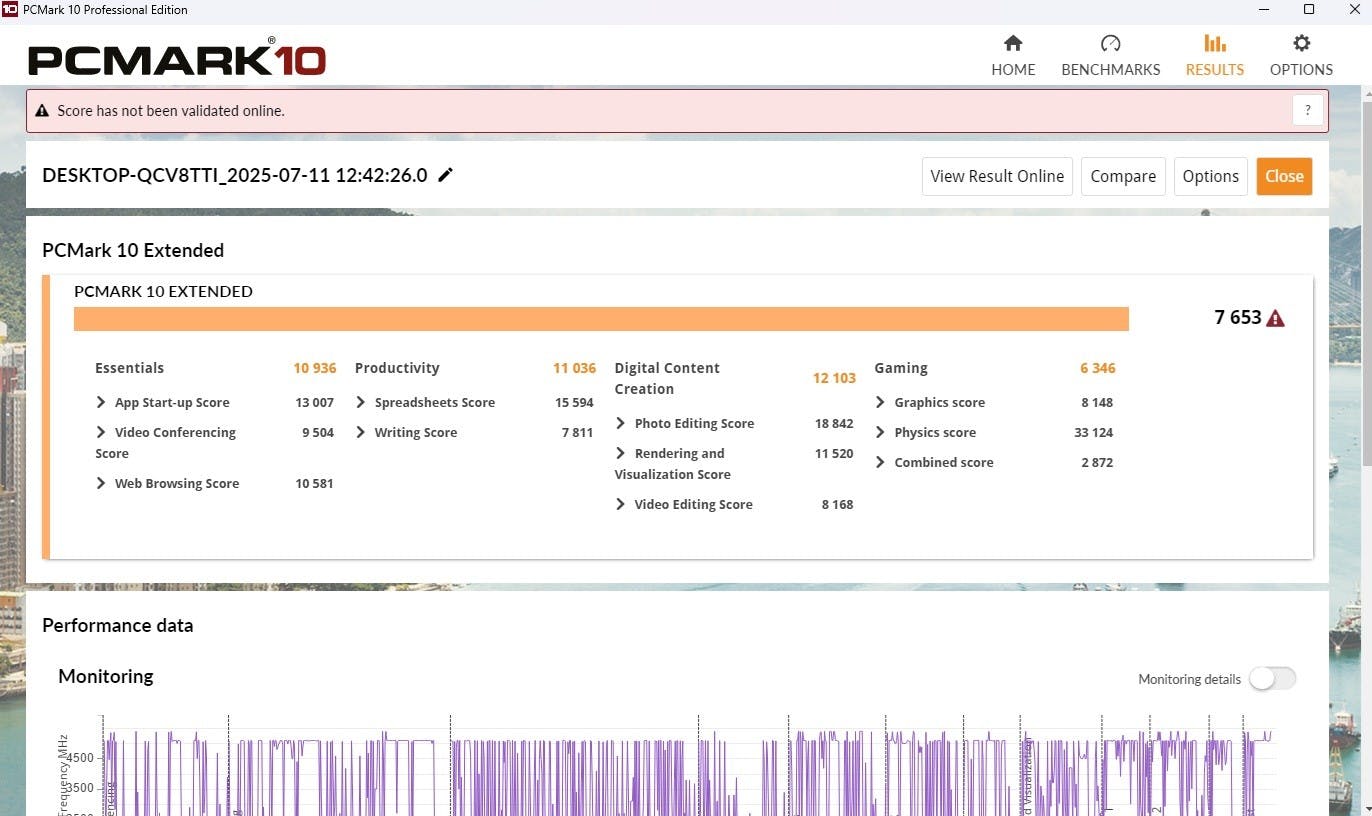
Task: Click the PCMark 10 logo
Action: 177,58
